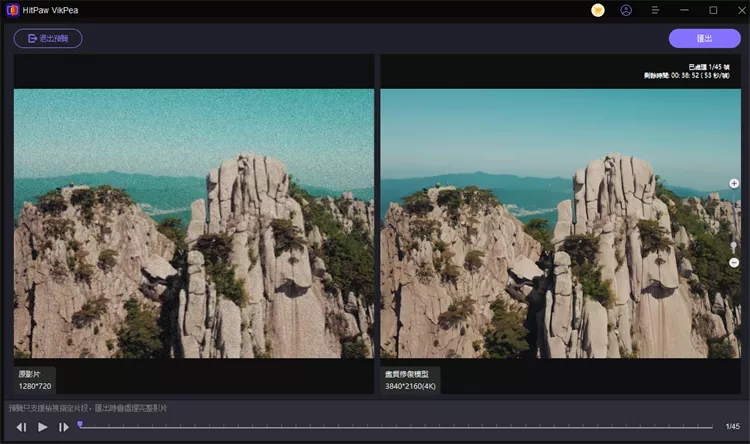Open the user account profile
750x444 pixels.
click(626, 10)
